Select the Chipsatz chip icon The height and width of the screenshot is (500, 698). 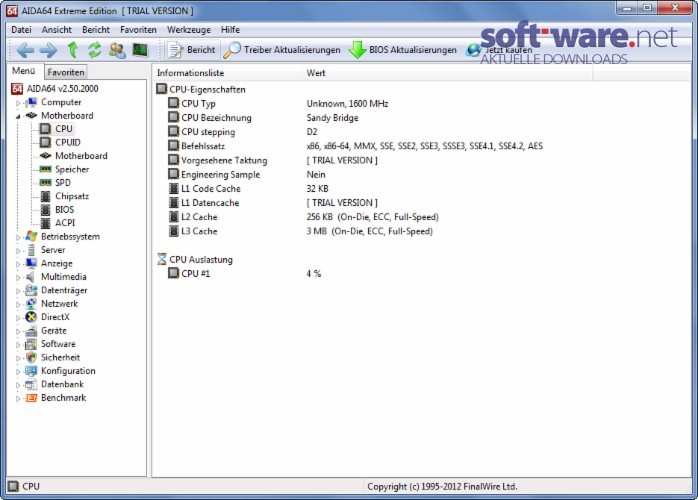(45, 196)
